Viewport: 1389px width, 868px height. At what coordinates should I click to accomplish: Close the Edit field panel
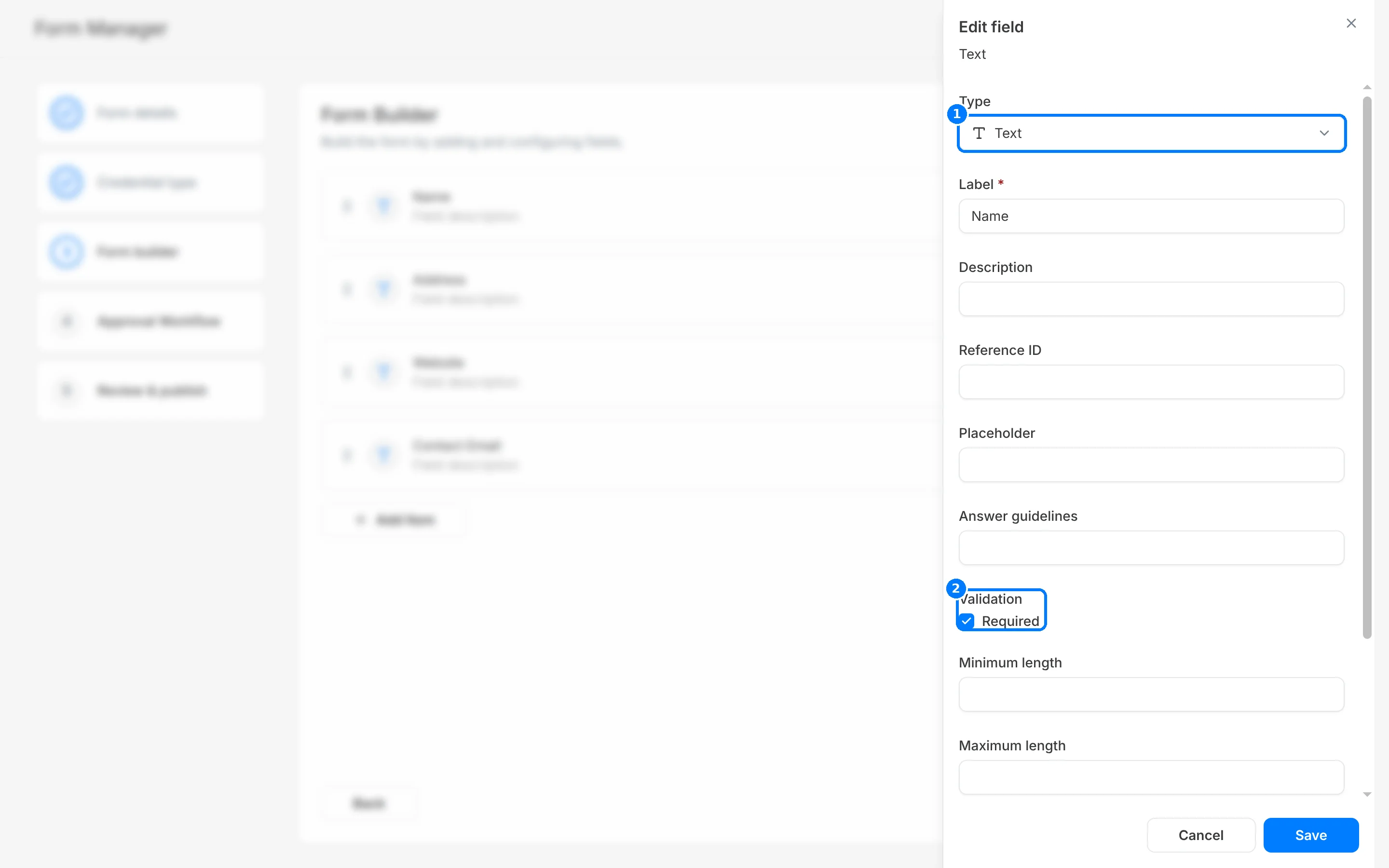click(x=1351, y=23)
